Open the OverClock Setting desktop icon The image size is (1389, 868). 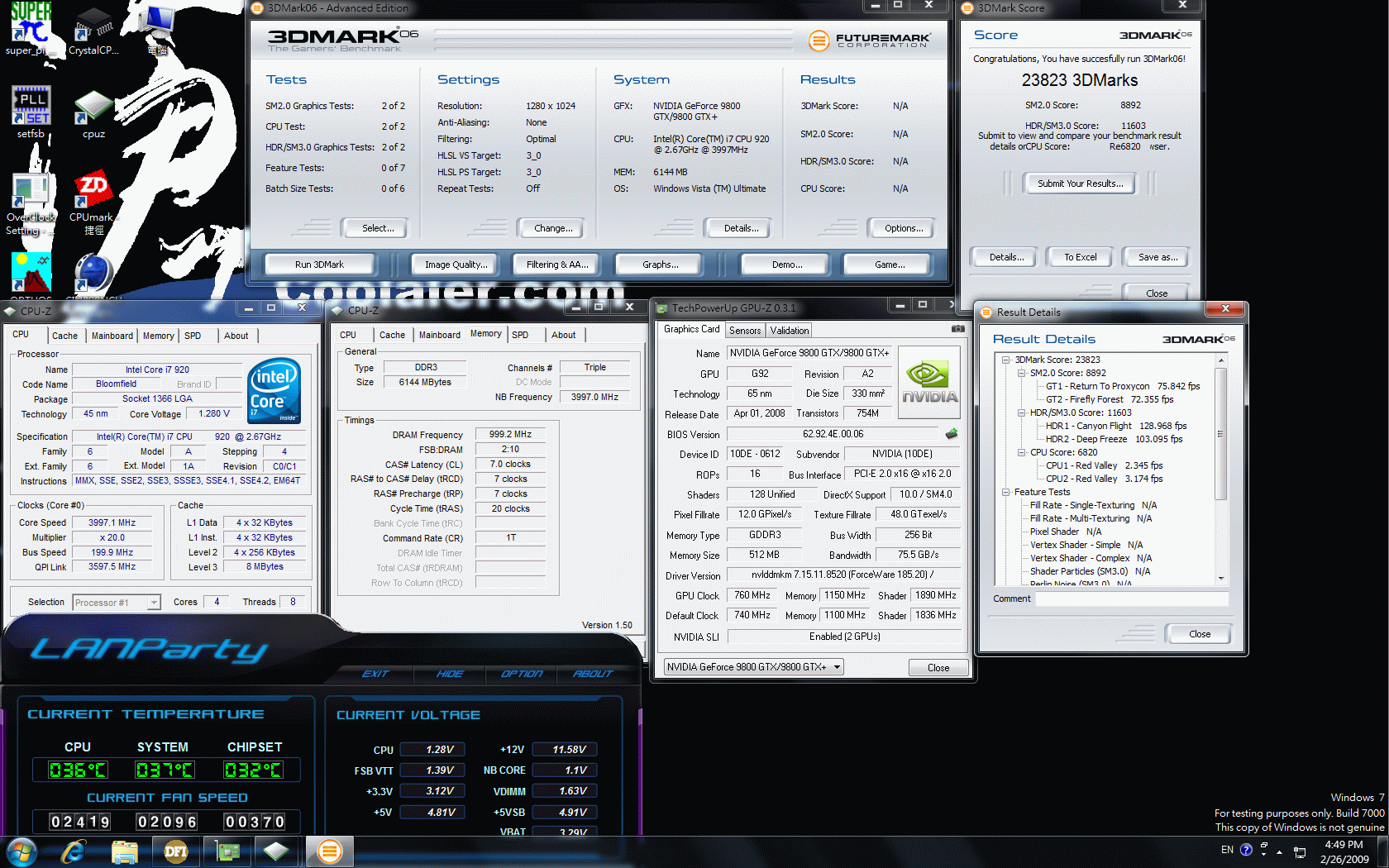click(x=31, y=204)
